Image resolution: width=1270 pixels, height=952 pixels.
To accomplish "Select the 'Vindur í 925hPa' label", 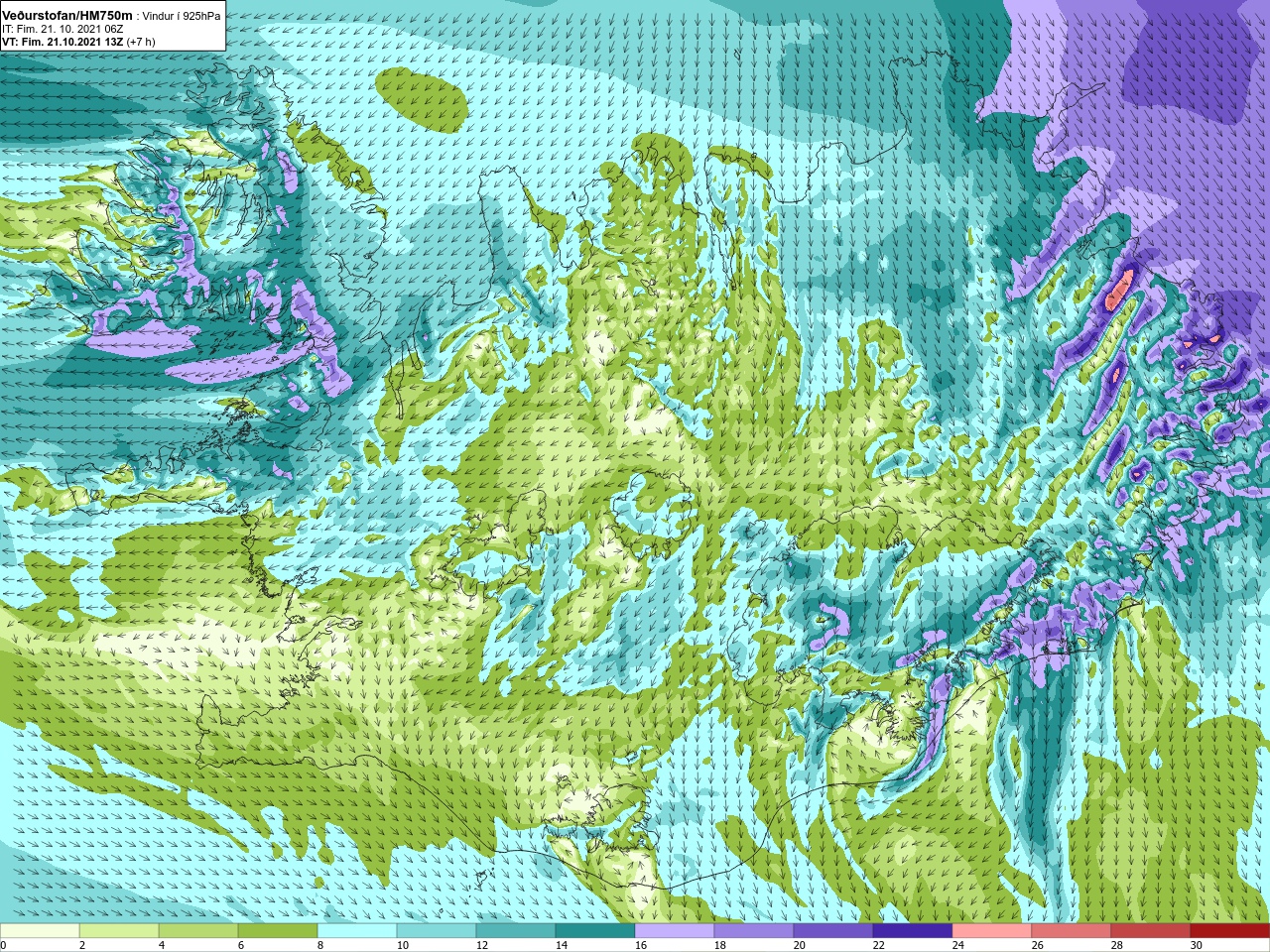I will (183, 16).
